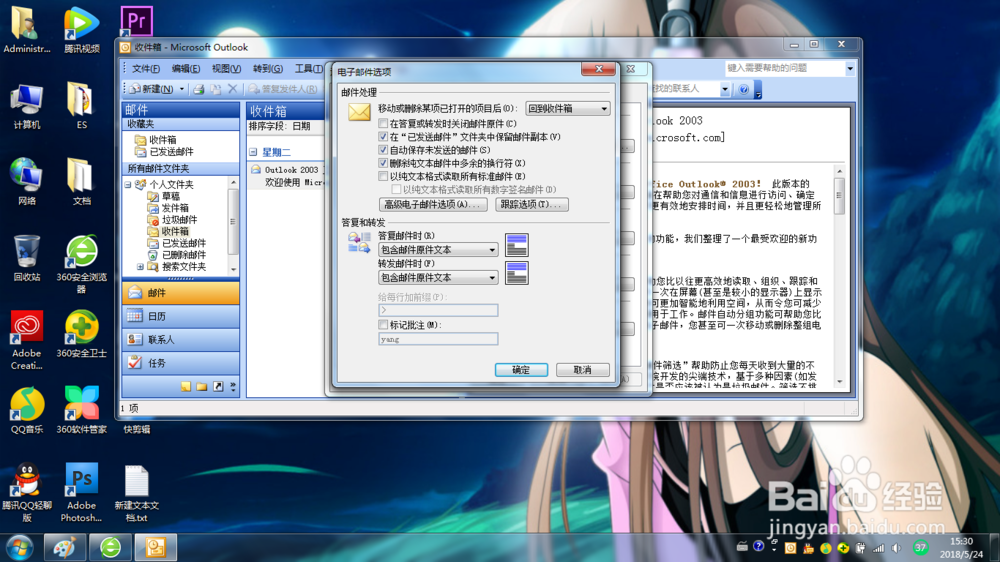Open the 网络 desktop icon
1000x562 pixels.
tap(26, 182)
